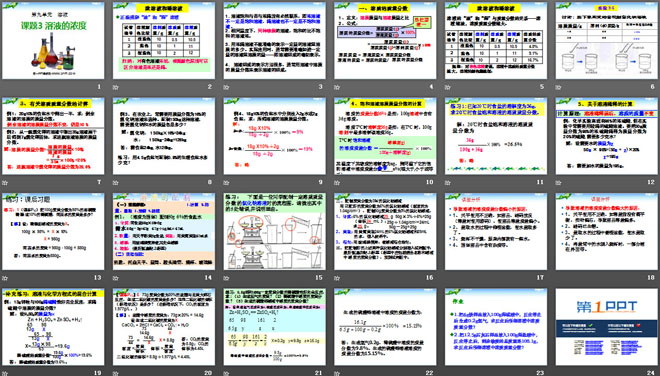Select slide 10 on saturated solution calculation
This screenshot has height=376, width=660.
pyautogui.click(x=385, y=136)
